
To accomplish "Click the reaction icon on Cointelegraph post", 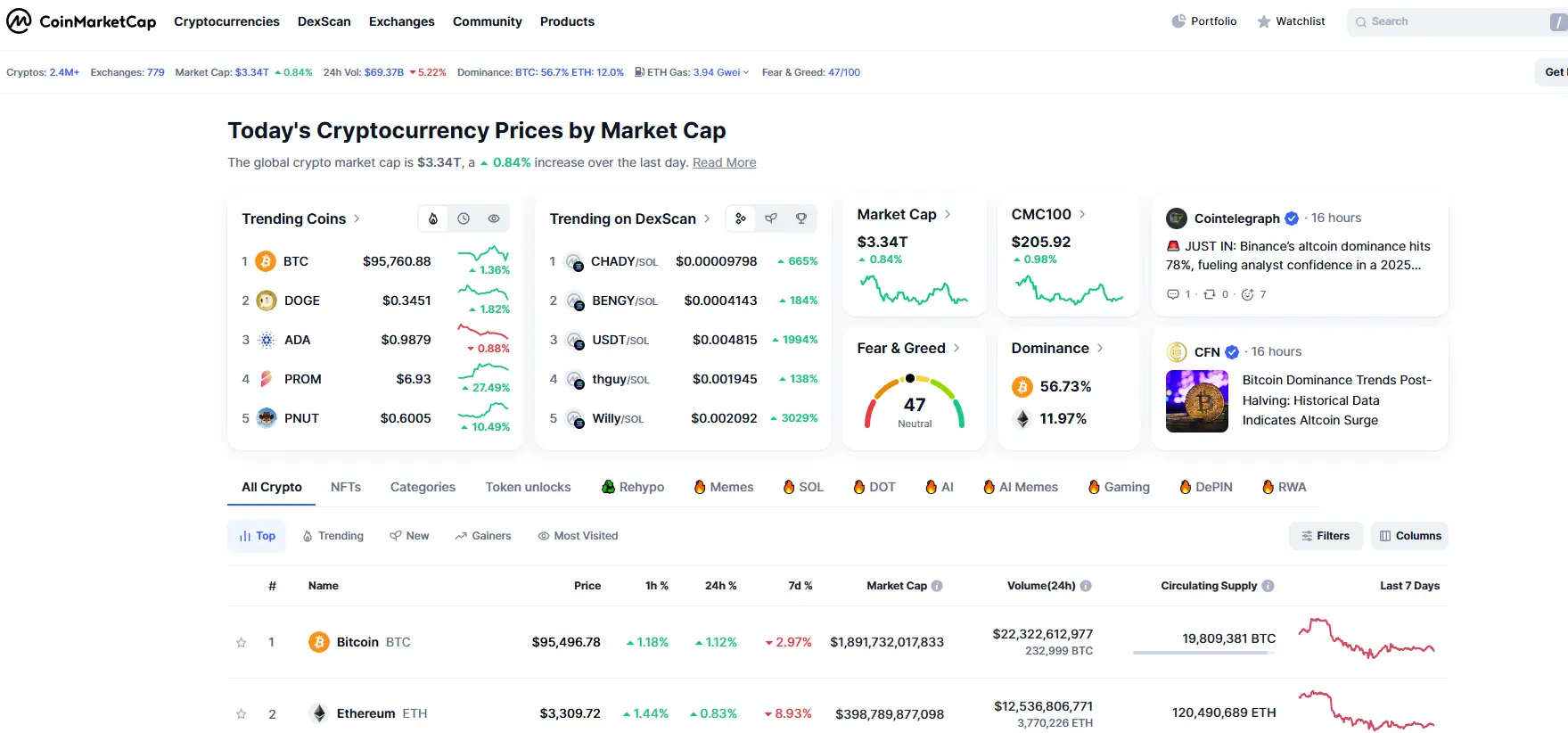I will point(1247,294).
